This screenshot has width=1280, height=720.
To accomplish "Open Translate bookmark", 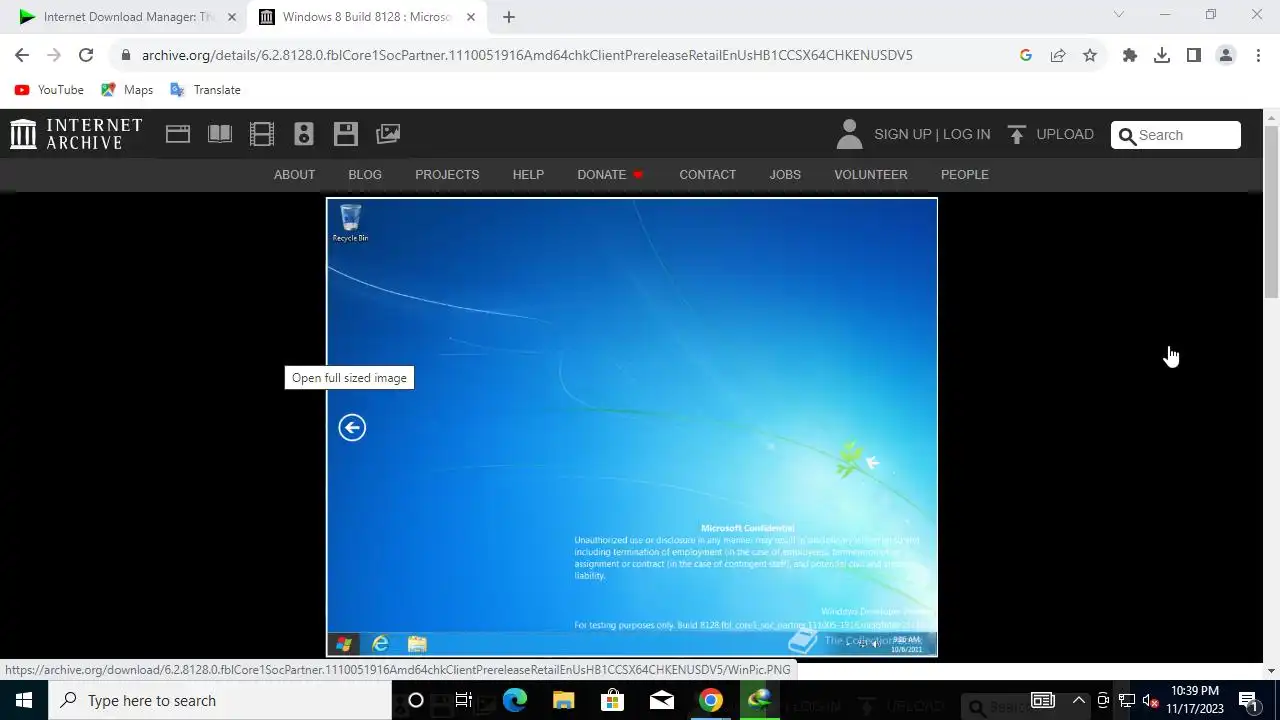I will tap(205, 90).
